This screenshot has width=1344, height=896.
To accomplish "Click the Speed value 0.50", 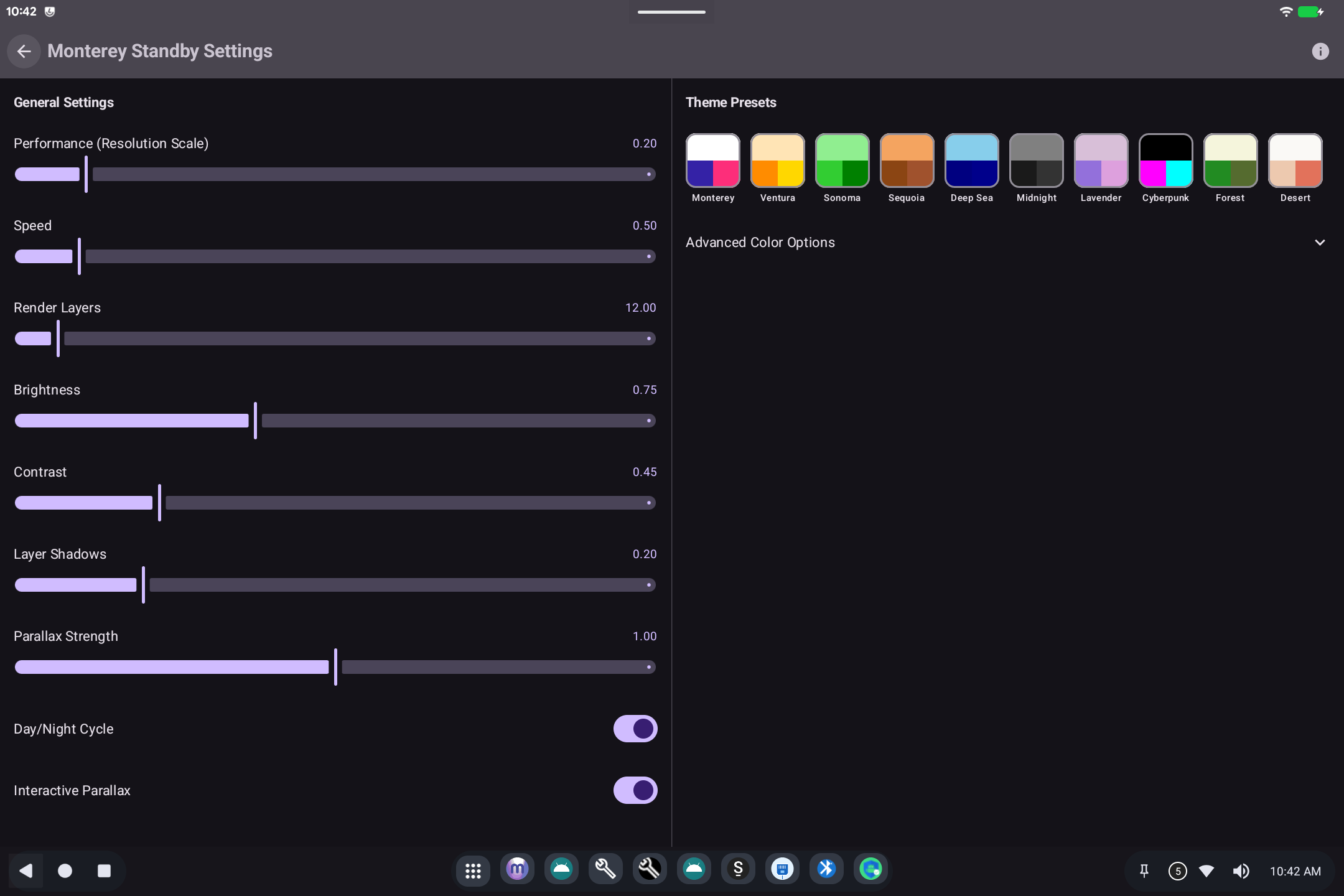I will [x=645, y=226].
